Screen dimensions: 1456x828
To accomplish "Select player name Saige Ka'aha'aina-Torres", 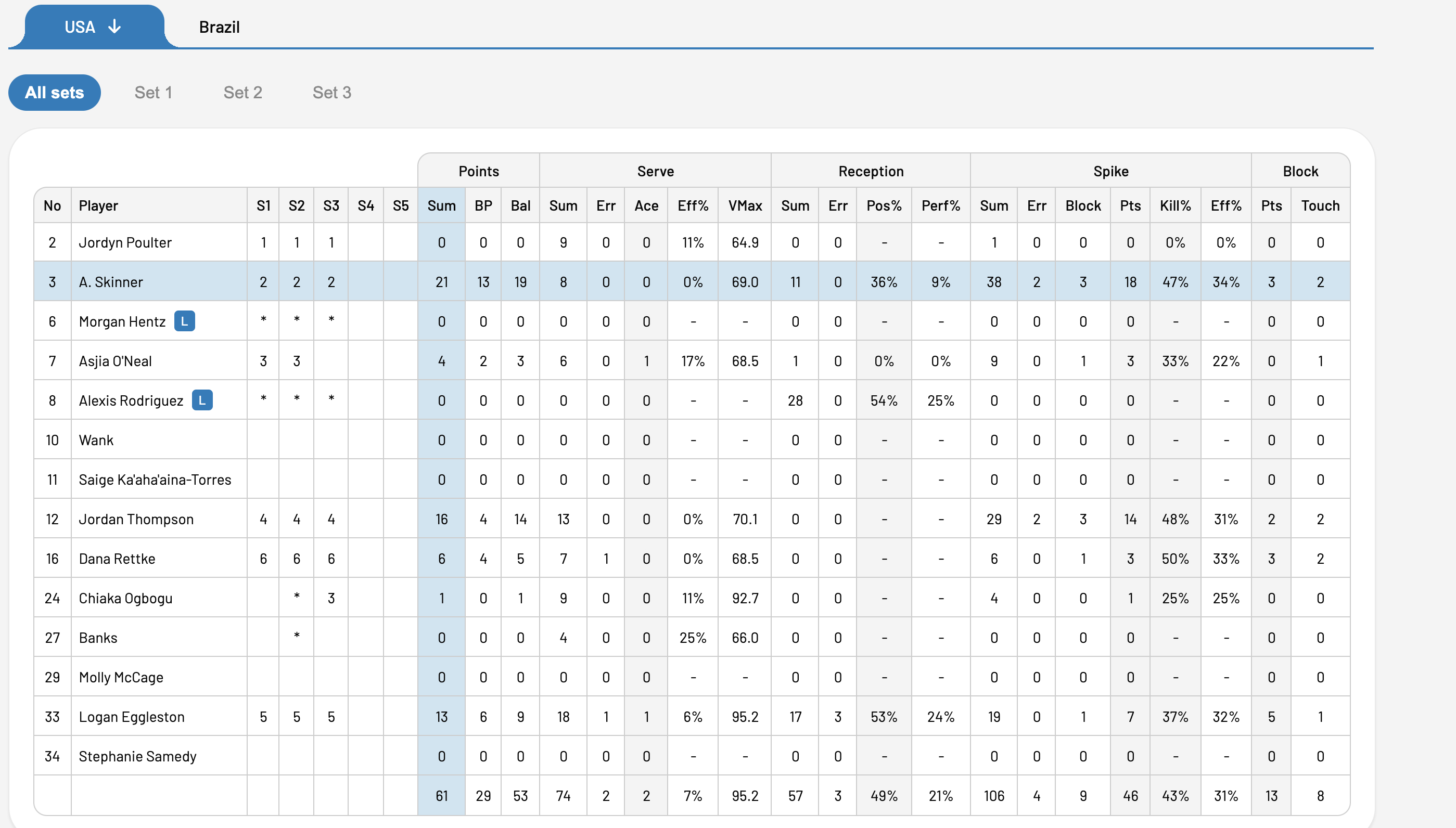I will click(155, 480).
